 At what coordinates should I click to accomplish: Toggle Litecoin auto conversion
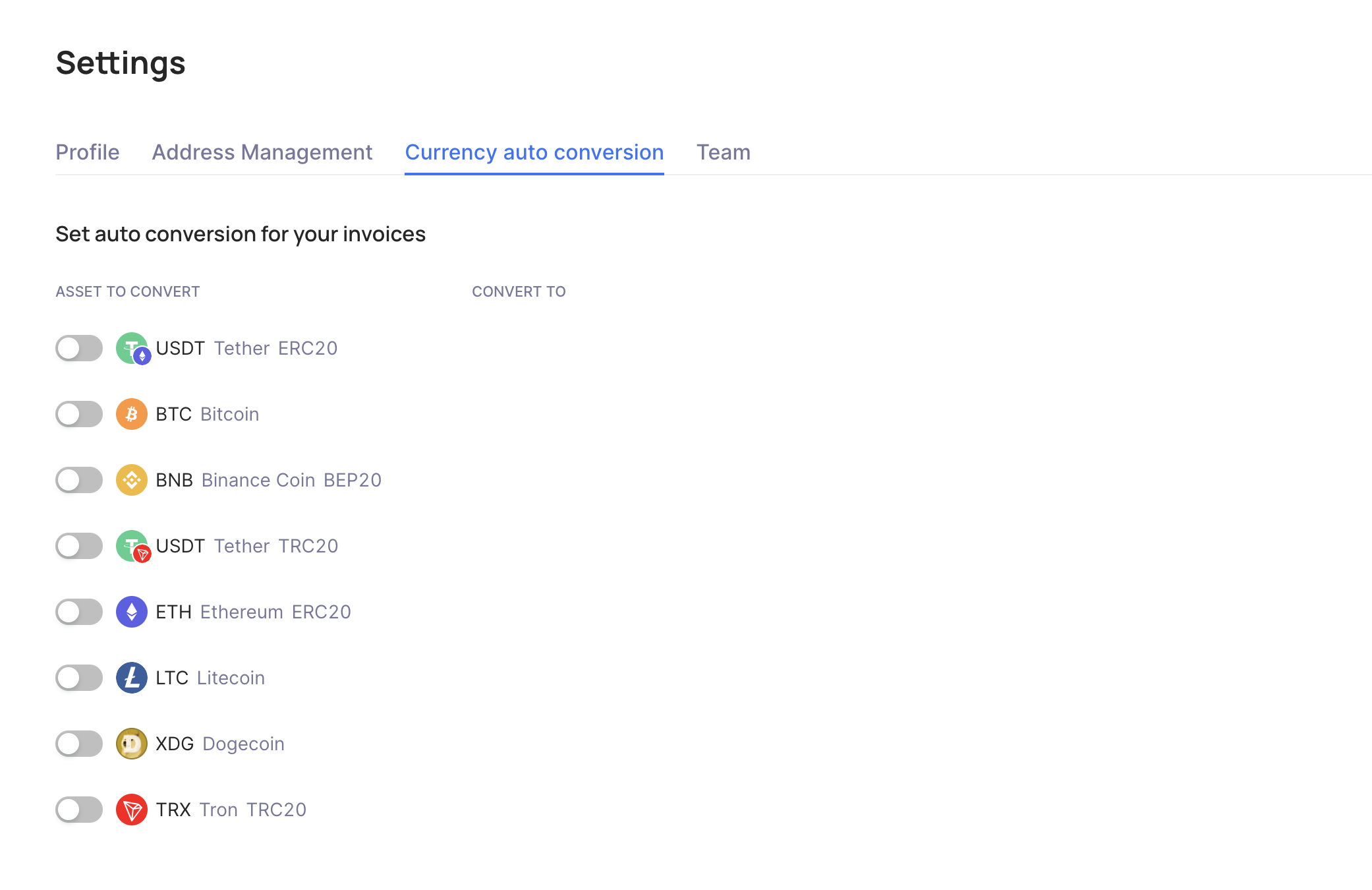coord(79,678)
